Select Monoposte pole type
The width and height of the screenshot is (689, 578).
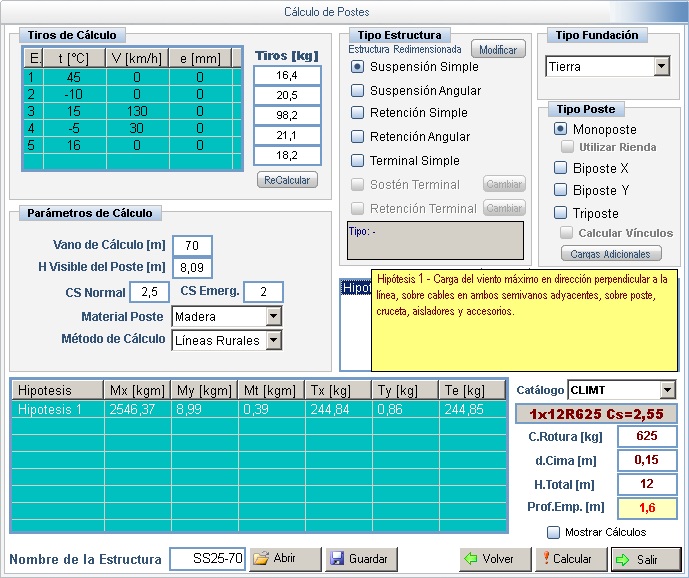click(x=560, y=129)
